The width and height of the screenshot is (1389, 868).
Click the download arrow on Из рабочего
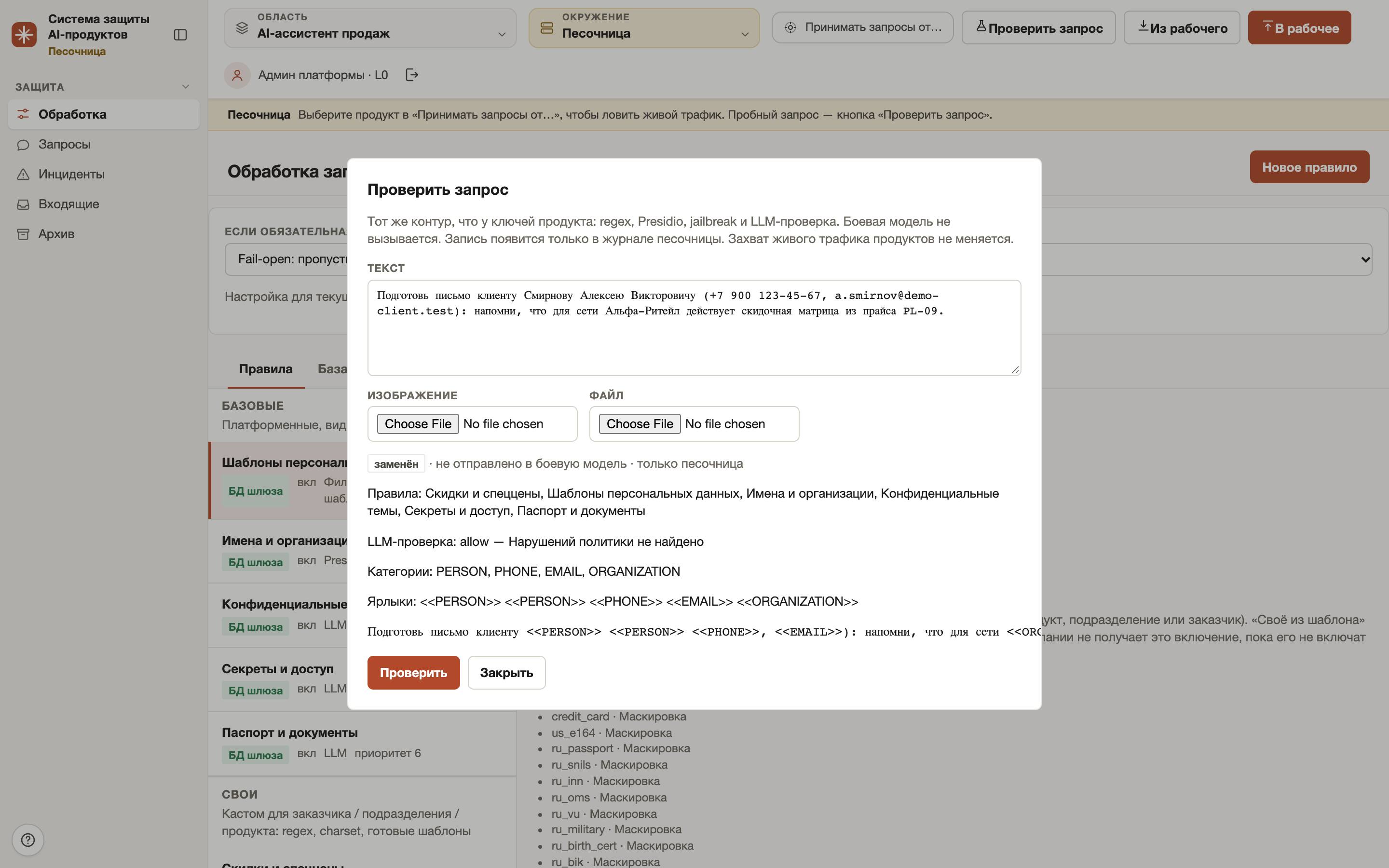(1143, 27)
